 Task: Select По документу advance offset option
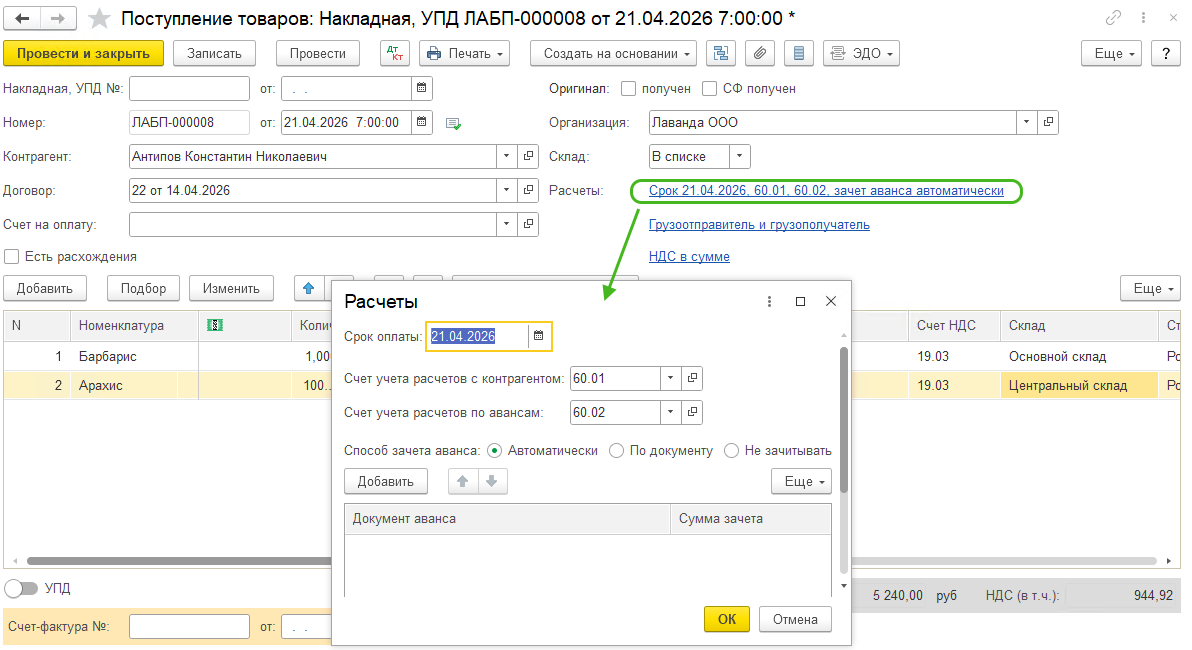coord(617,451)
